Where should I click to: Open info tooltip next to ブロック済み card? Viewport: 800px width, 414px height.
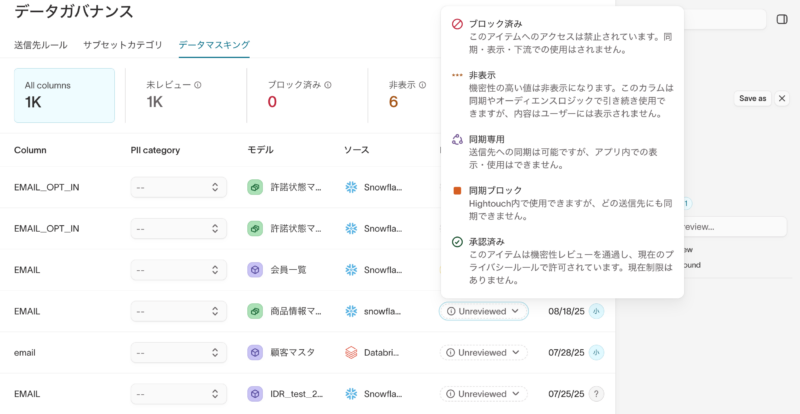[x=328, y=85]
